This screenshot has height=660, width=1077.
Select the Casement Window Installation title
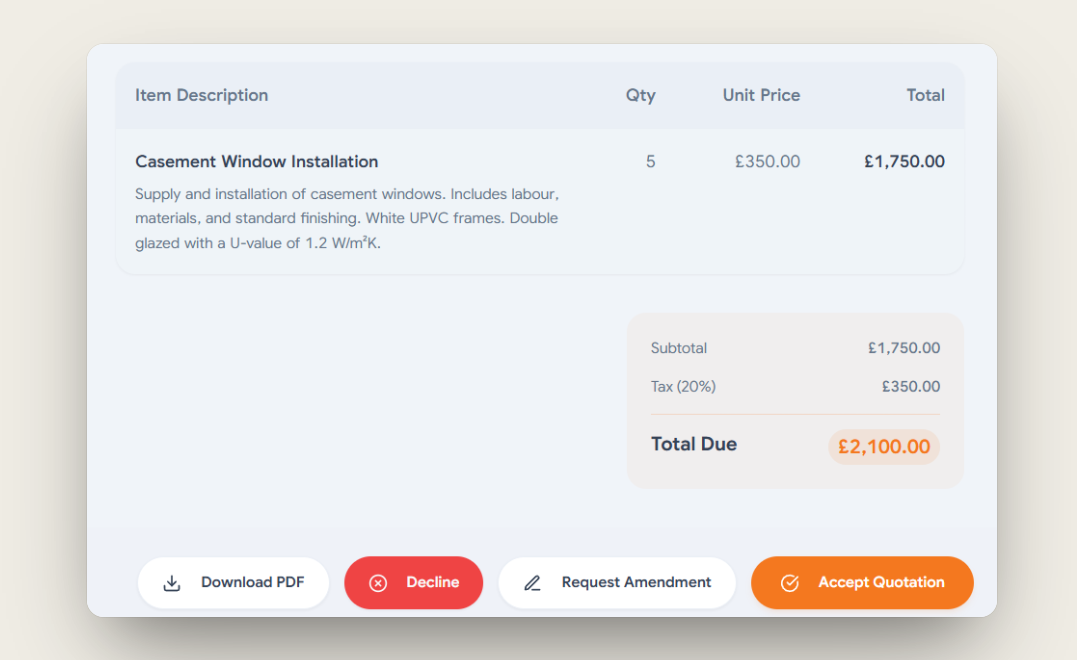(x=256, y=161)
